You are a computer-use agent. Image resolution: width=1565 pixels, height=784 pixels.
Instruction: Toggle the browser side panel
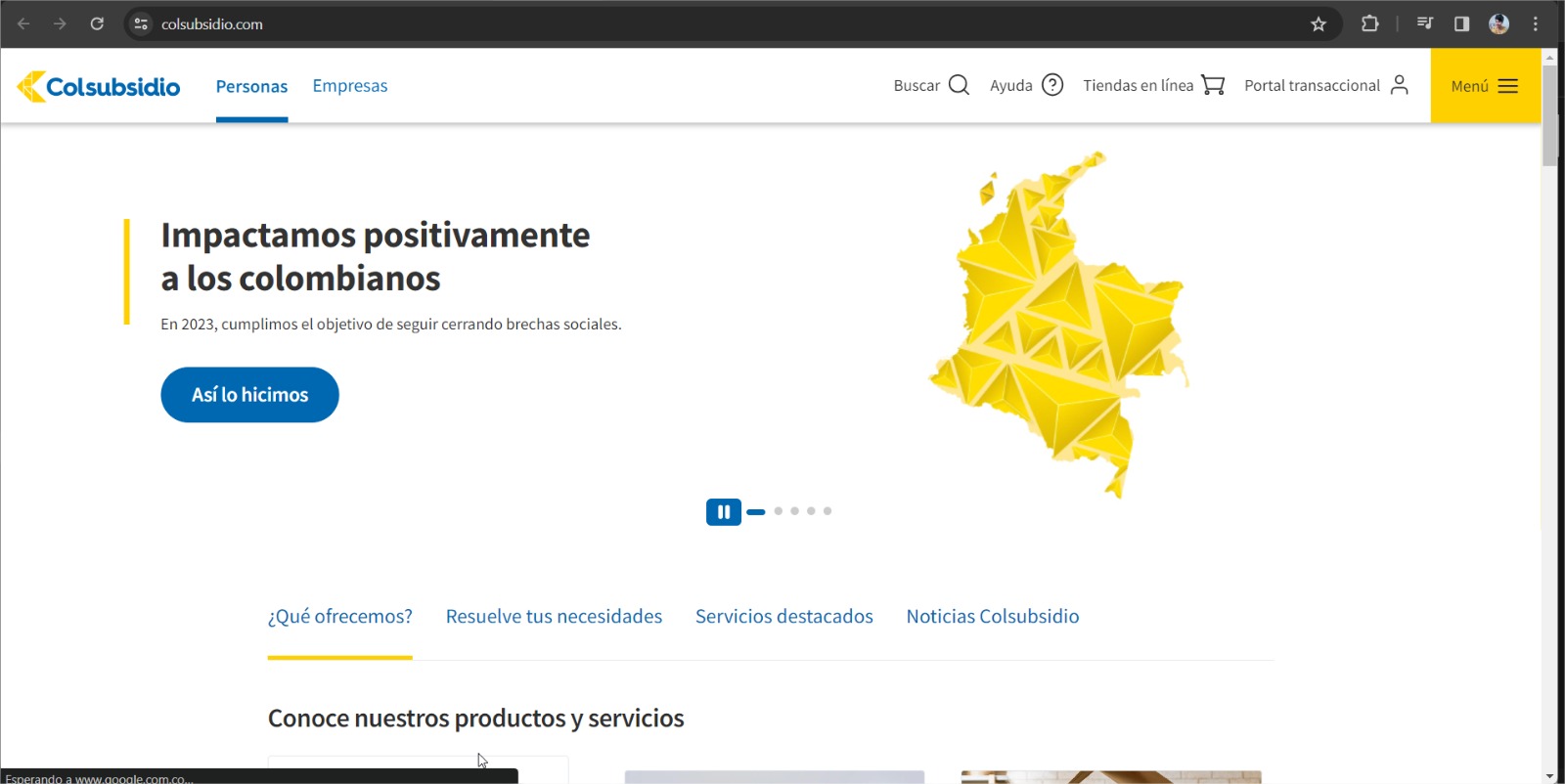[x=1461, y=24]
